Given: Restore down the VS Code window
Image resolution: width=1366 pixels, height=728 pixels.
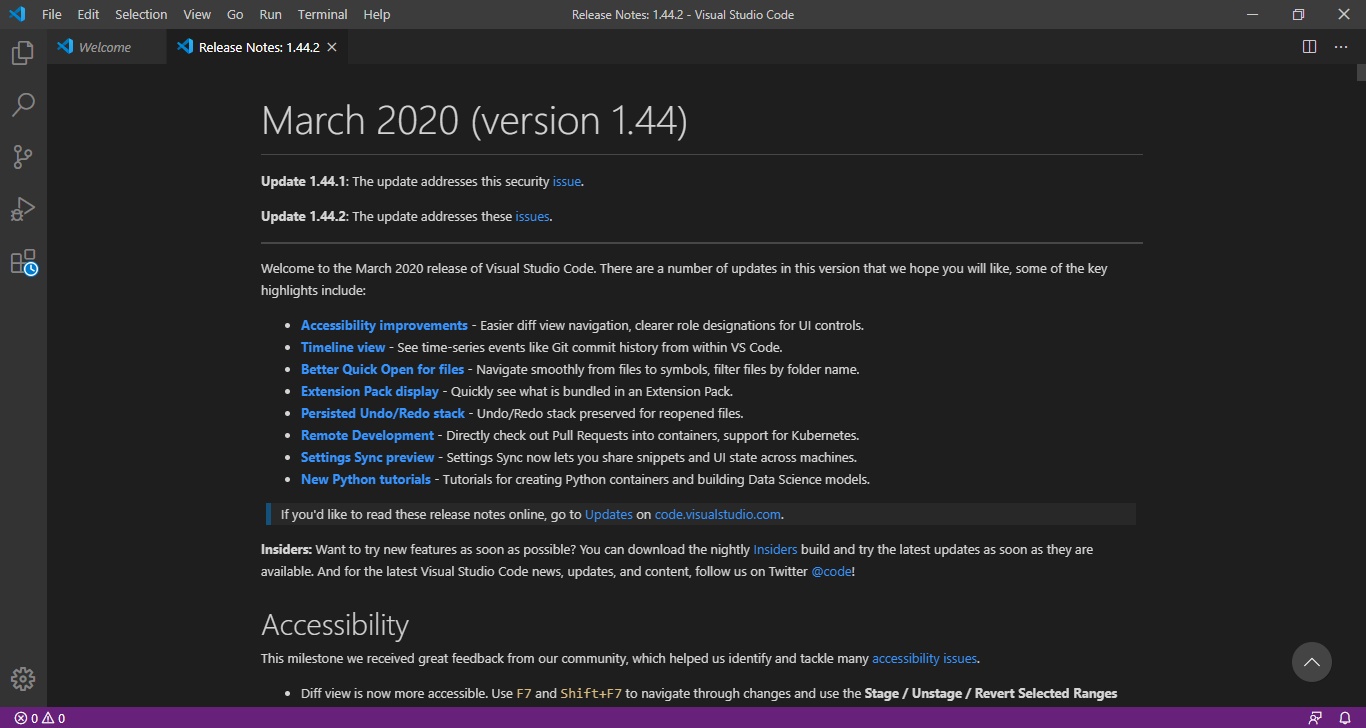Looking at the screenshot, I should tap(1298, 14).
